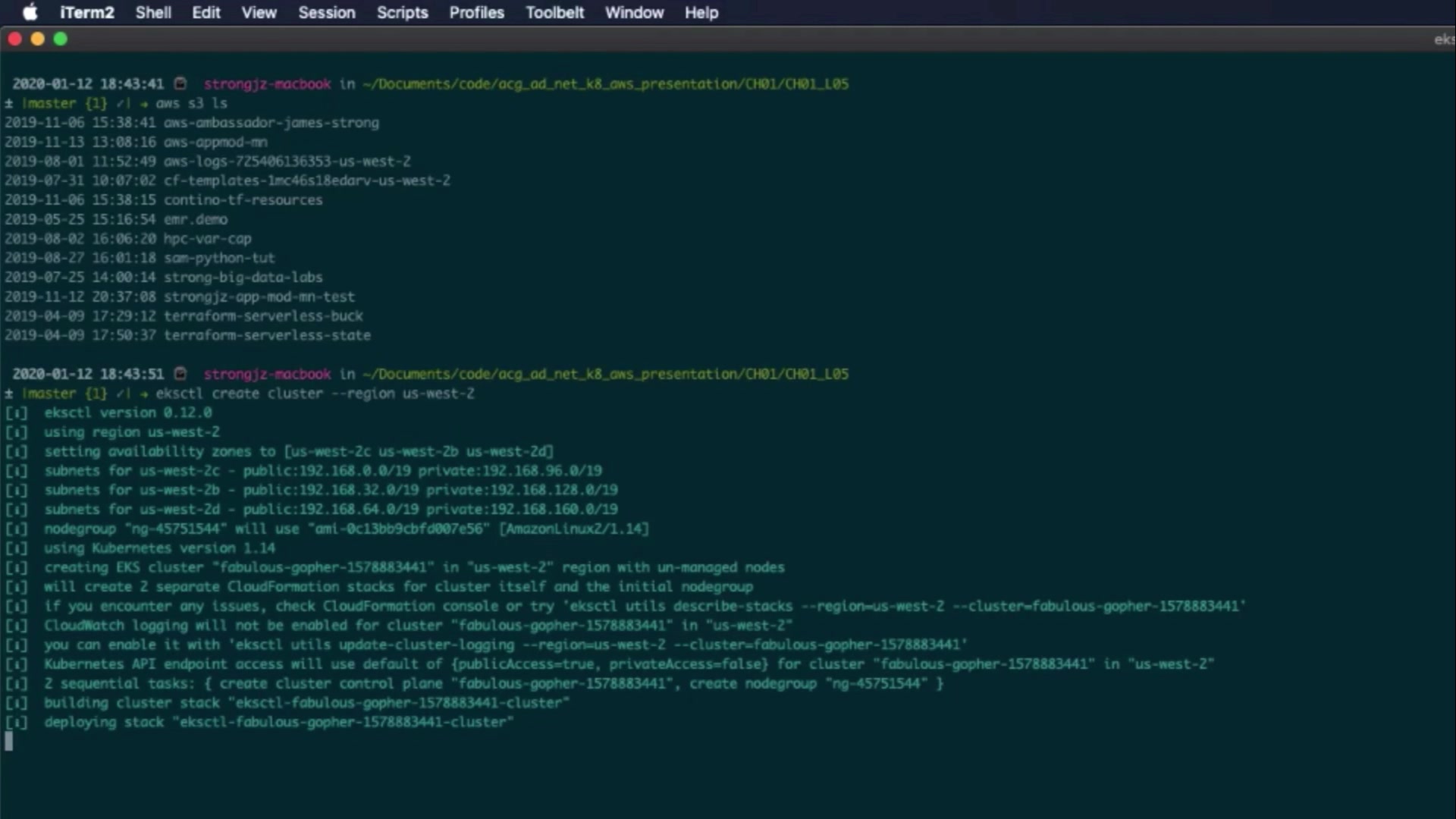Open the Session menu
1456x819 pixels.
point(326,12)
